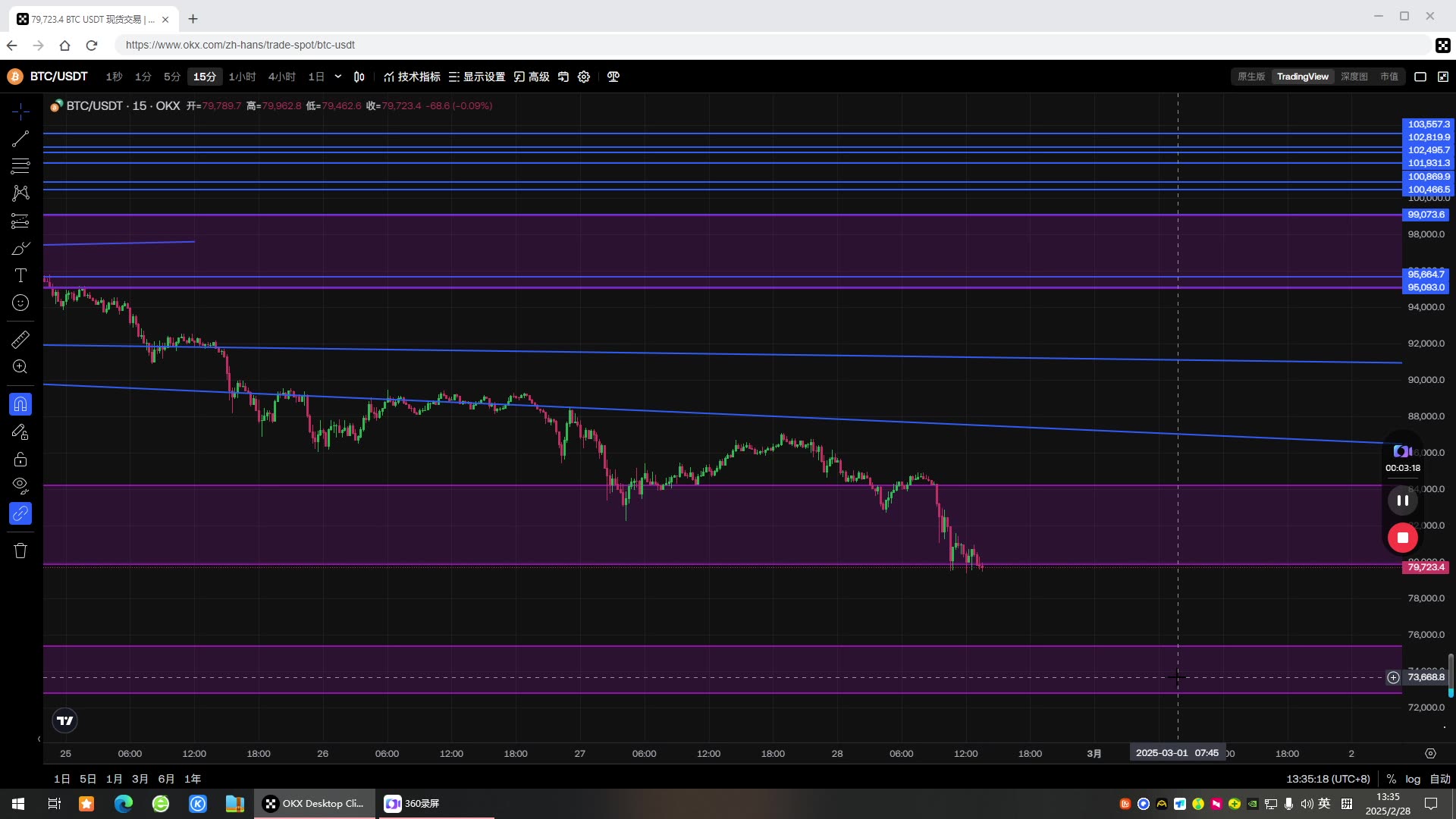Select the brush drawing tool
Viewport: 1456px width, 819px height.
20,249
